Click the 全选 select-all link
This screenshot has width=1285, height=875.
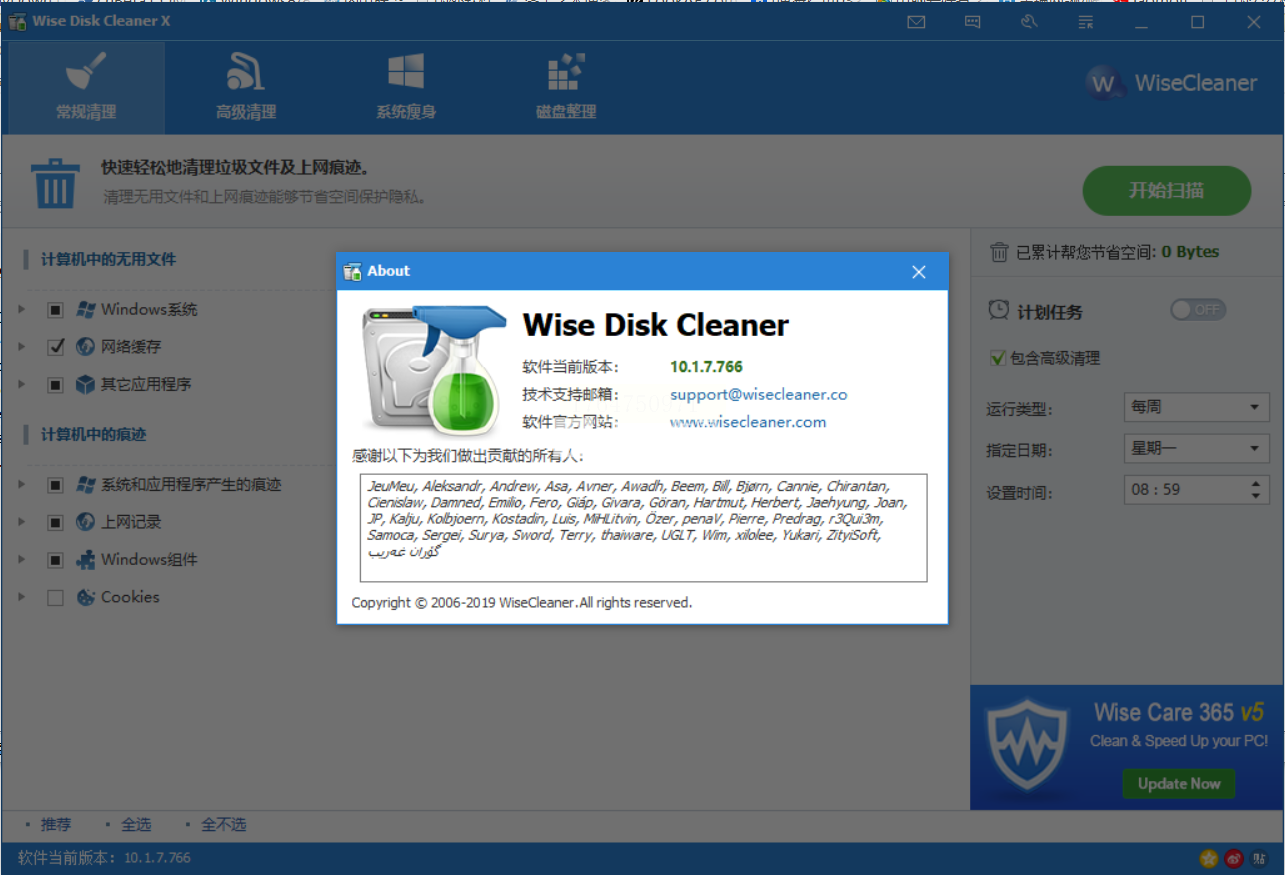136,825
